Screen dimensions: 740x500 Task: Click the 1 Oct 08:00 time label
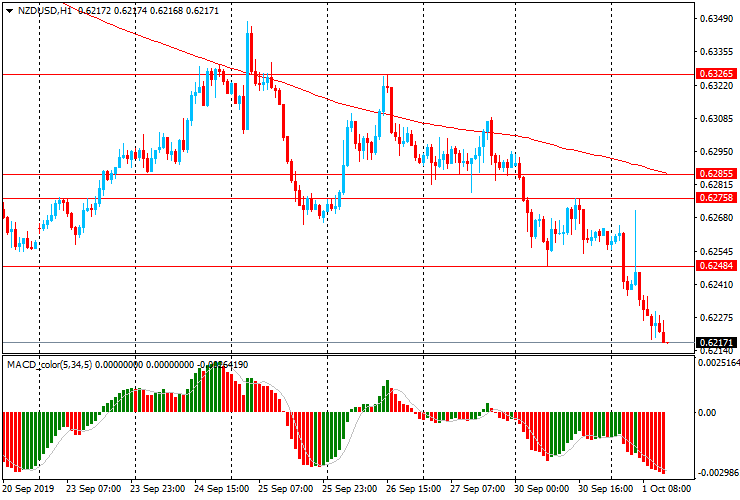tap(668, 490)
